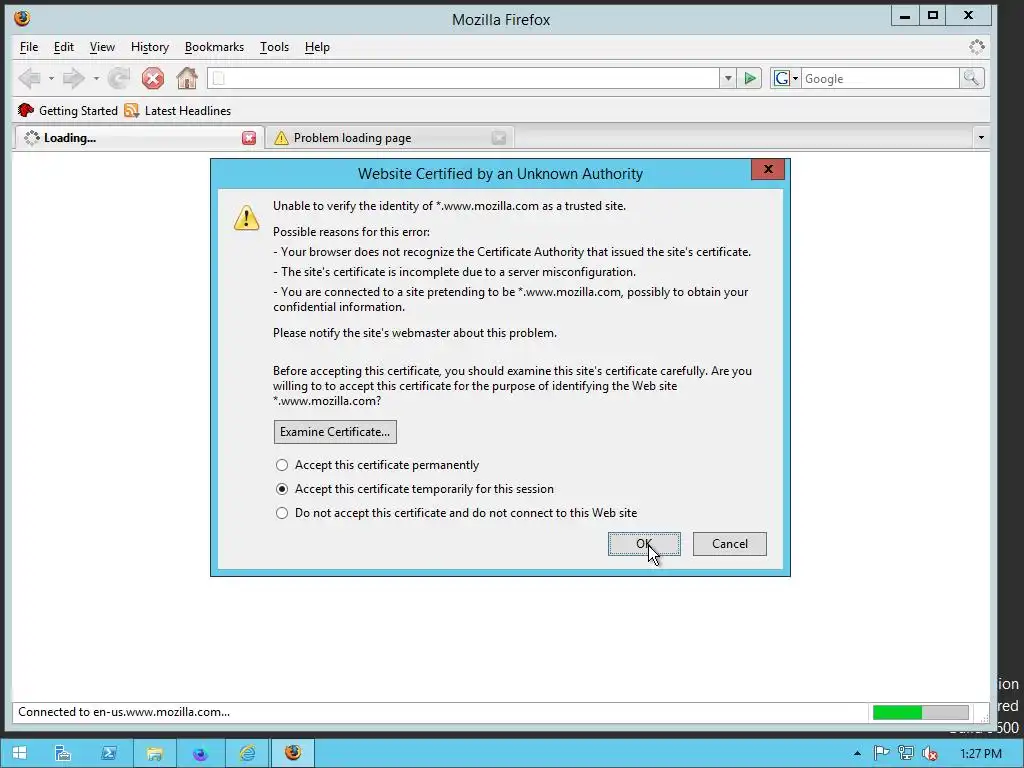Go to the Home page icon
The width and height of the screenshot is (1024, 768).
187,78
